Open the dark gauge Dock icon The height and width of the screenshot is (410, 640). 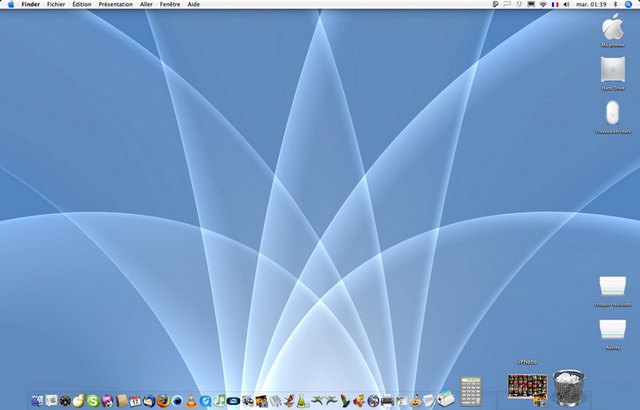(x=65, y=401)
